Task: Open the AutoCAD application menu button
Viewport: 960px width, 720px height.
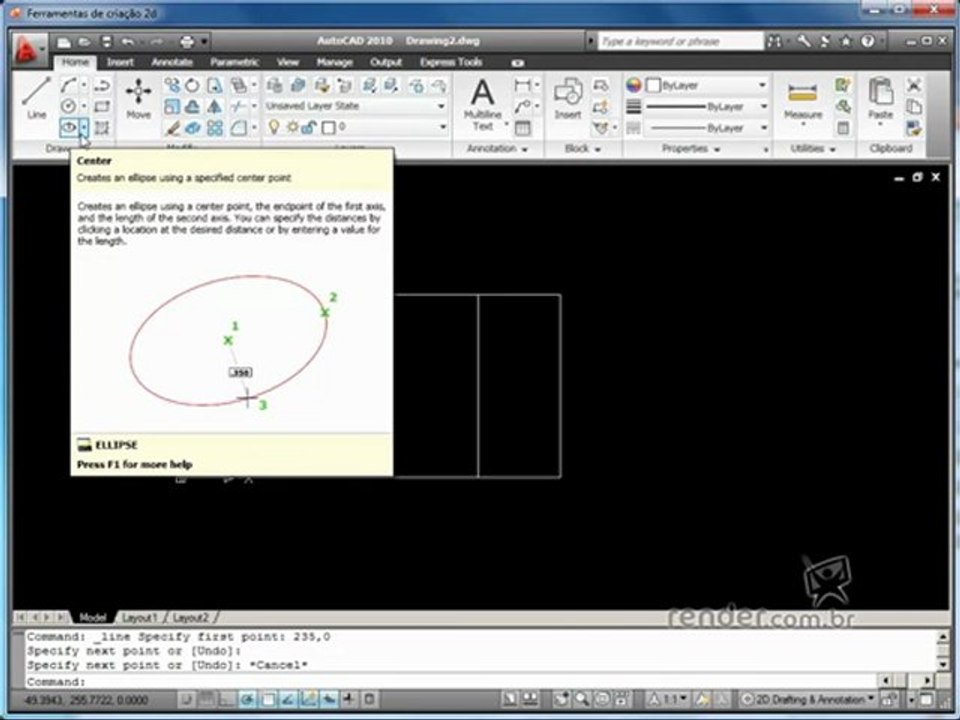Action: click(x=28, y=49)
